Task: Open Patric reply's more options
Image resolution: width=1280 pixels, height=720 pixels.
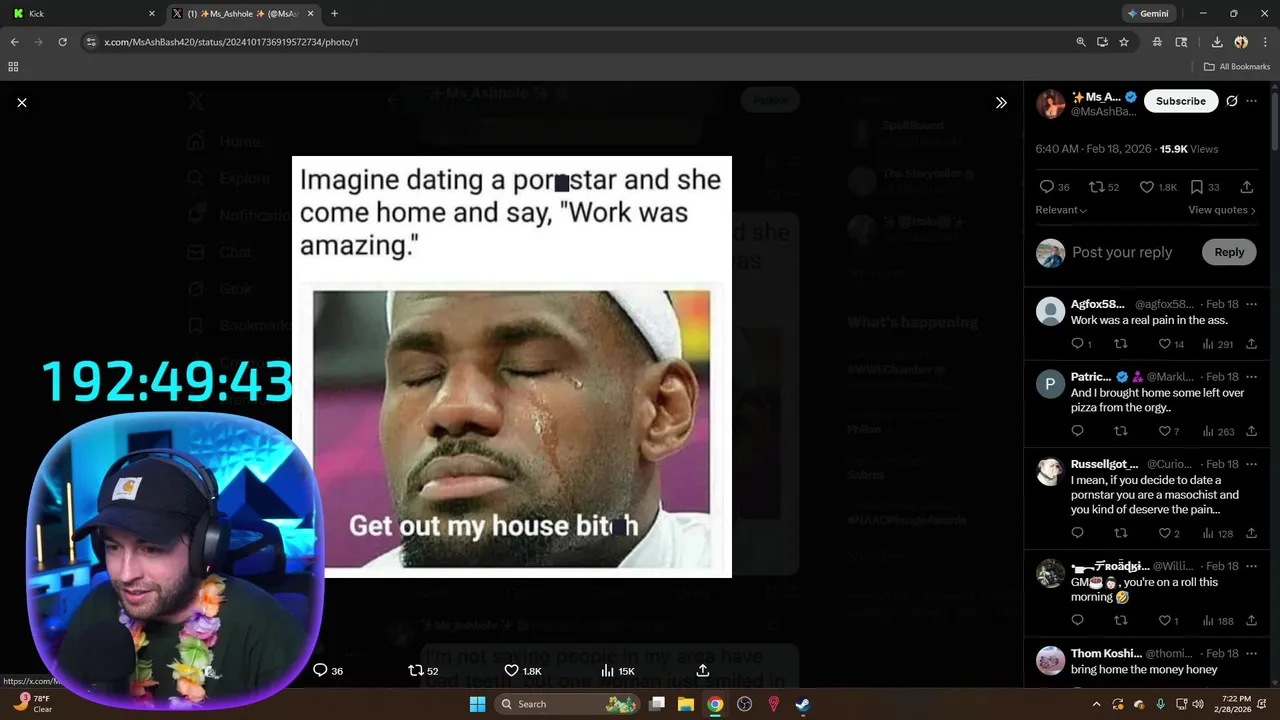Action: pos(1252,377)
